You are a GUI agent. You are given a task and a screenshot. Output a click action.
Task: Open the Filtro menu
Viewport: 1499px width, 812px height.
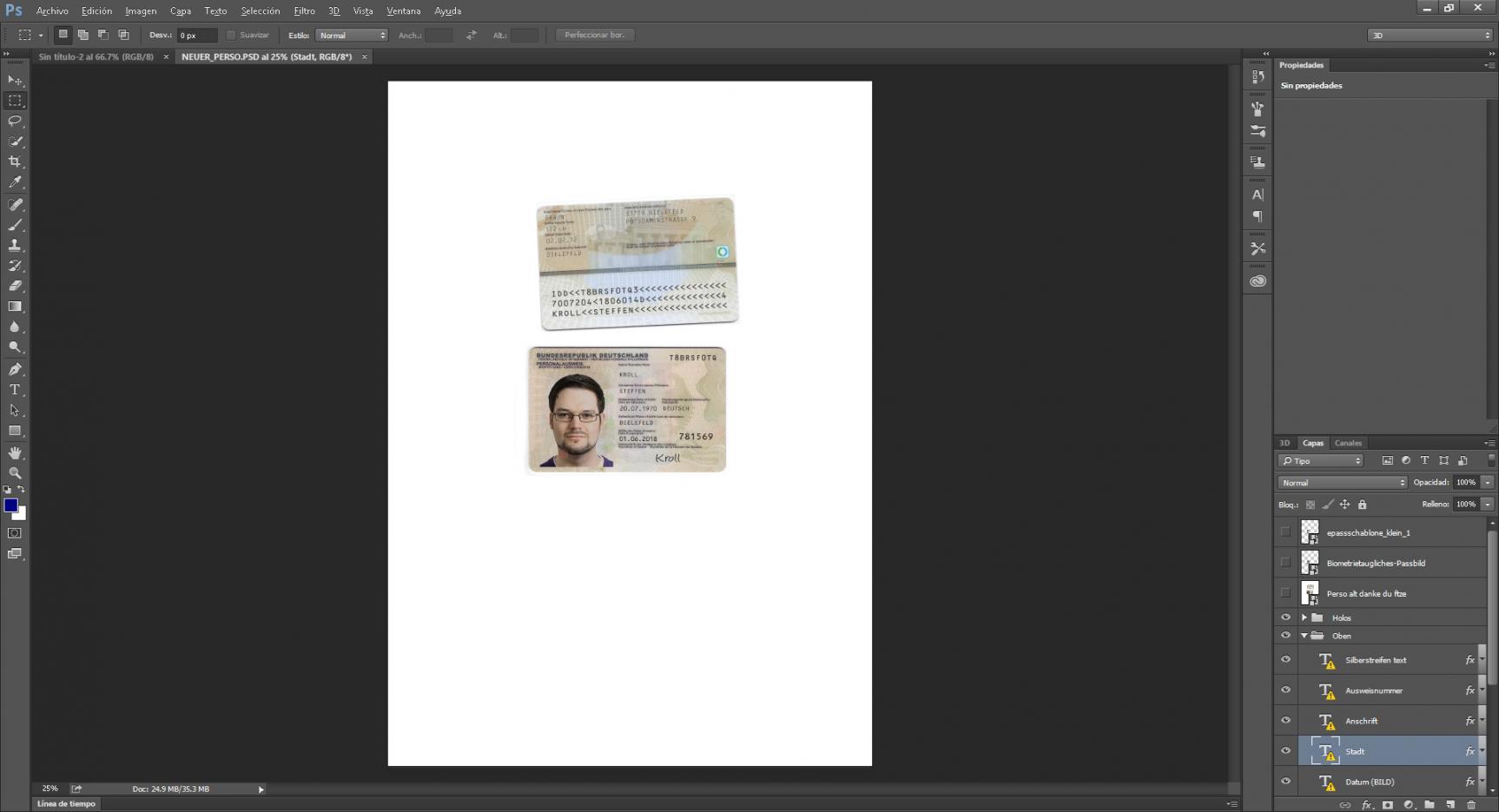(x=304, y=11)
